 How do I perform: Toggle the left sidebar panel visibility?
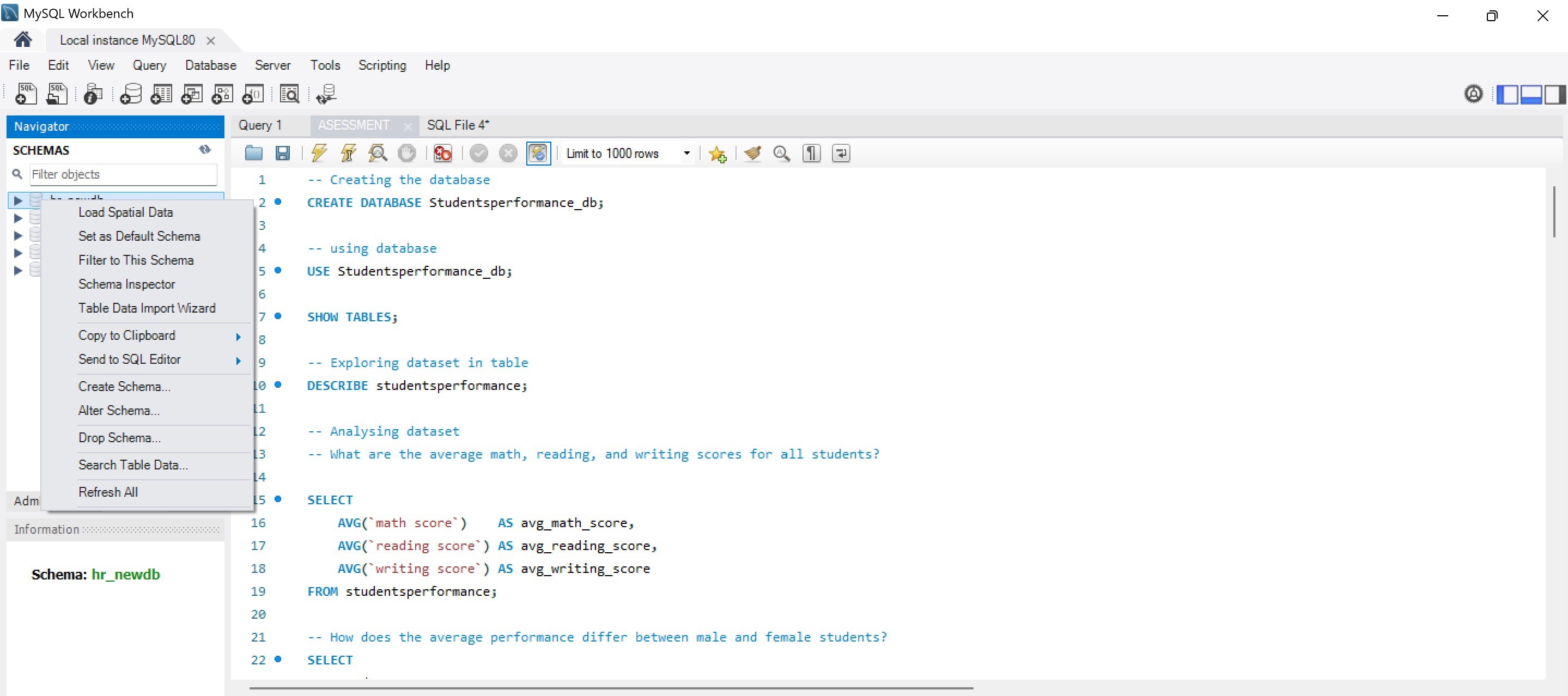[x=1507, y=94]
